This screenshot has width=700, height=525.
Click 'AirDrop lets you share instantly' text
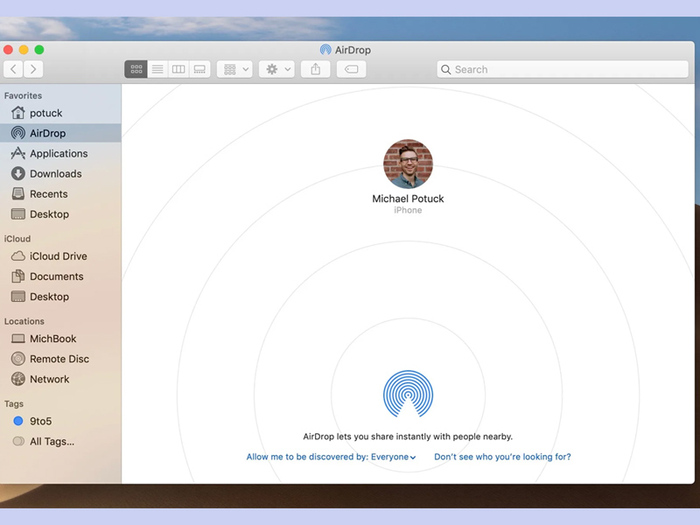coord(408,437)
